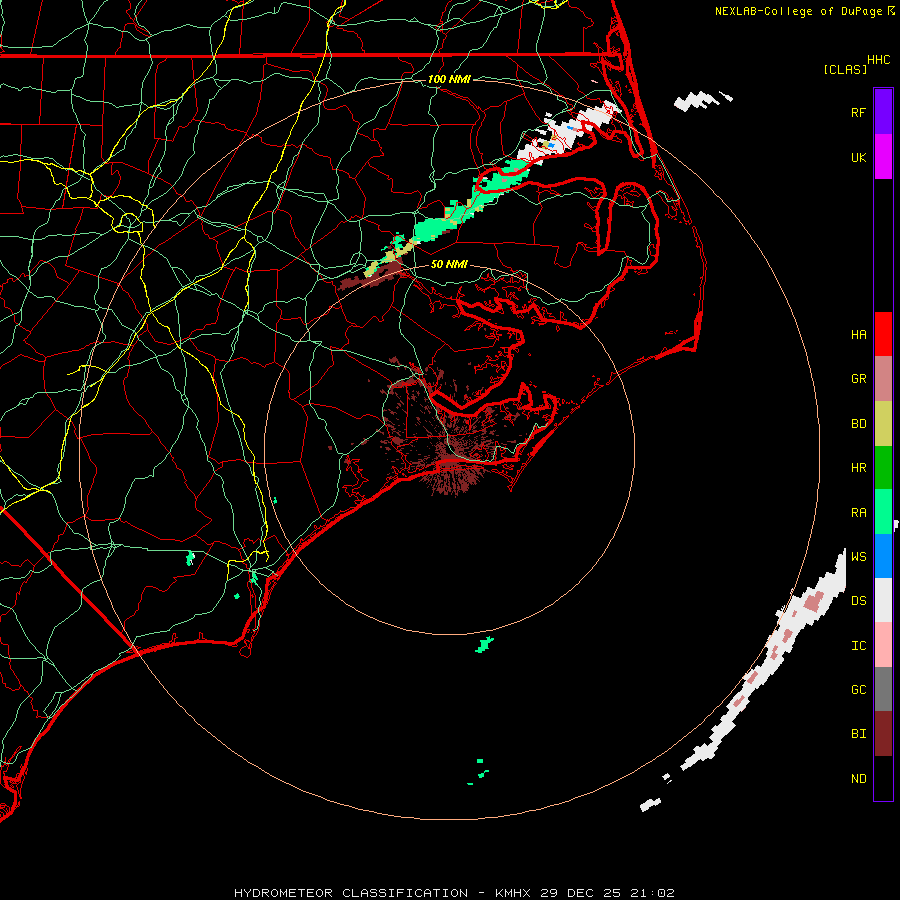Click the DS white legend swatch

tap(883, 600)
